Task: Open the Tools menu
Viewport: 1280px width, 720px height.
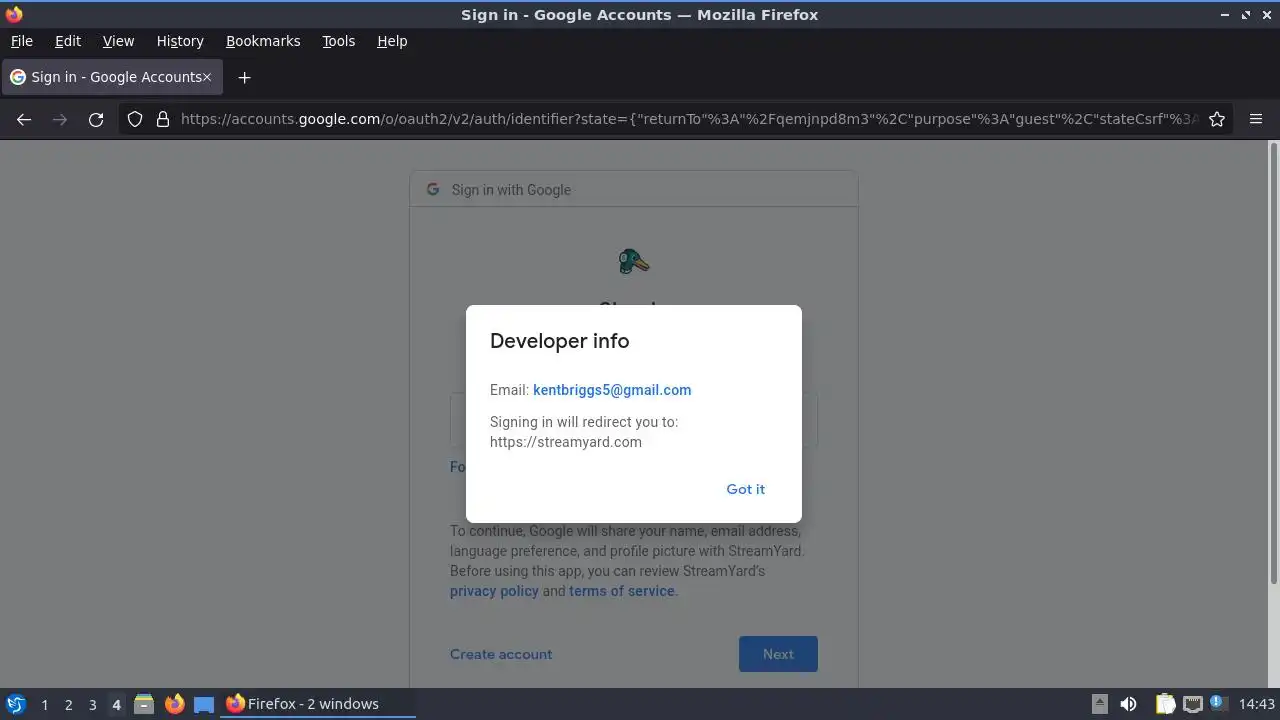Action: [338, 41]
